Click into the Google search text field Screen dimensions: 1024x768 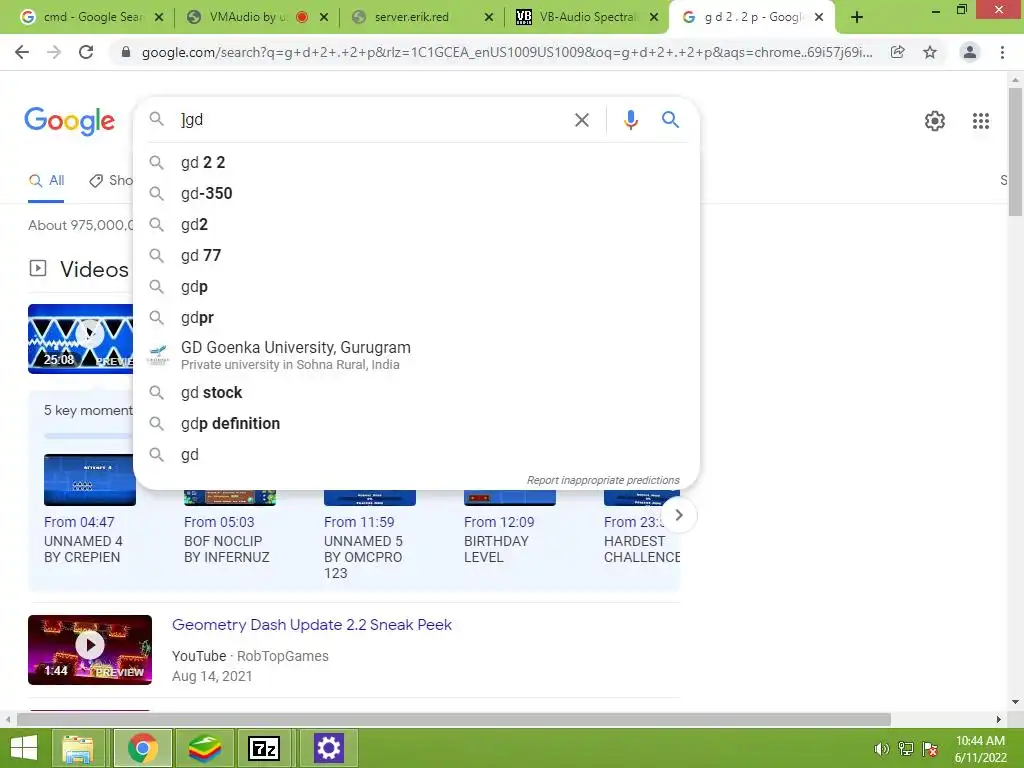[372, 120]
